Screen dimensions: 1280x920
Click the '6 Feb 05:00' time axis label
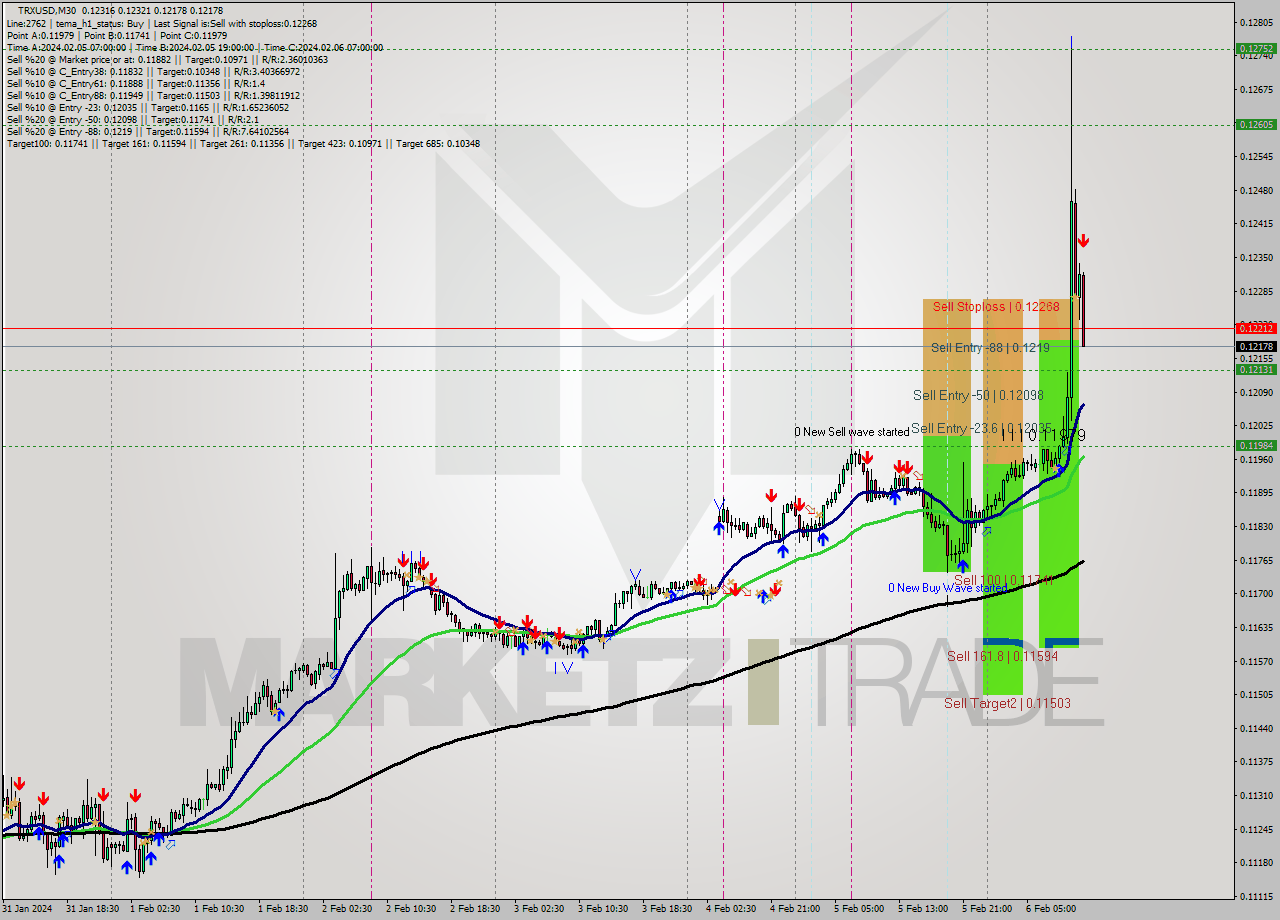(x=1051, y=909)
